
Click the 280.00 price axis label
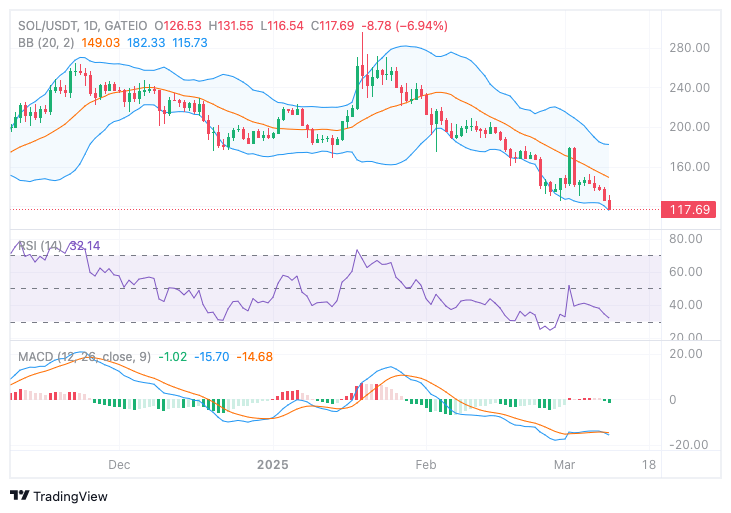689,48
